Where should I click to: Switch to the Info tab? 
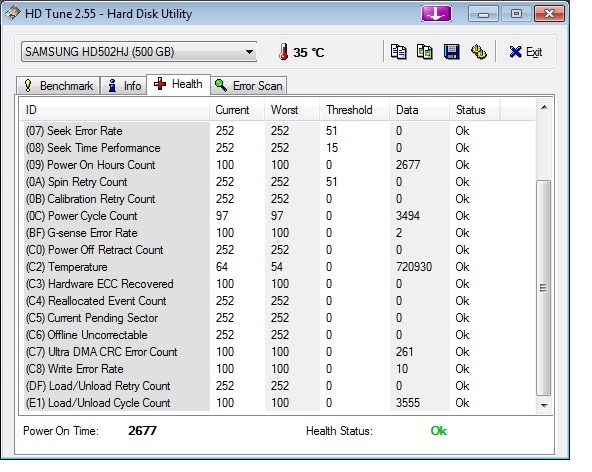pyautogui.click(x=123, y=86)
